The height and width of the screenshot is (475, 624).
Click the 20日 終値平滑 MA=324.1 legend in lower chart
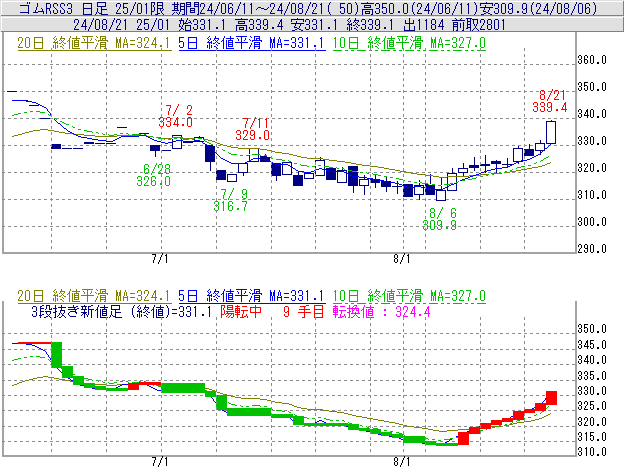point(94,296)
